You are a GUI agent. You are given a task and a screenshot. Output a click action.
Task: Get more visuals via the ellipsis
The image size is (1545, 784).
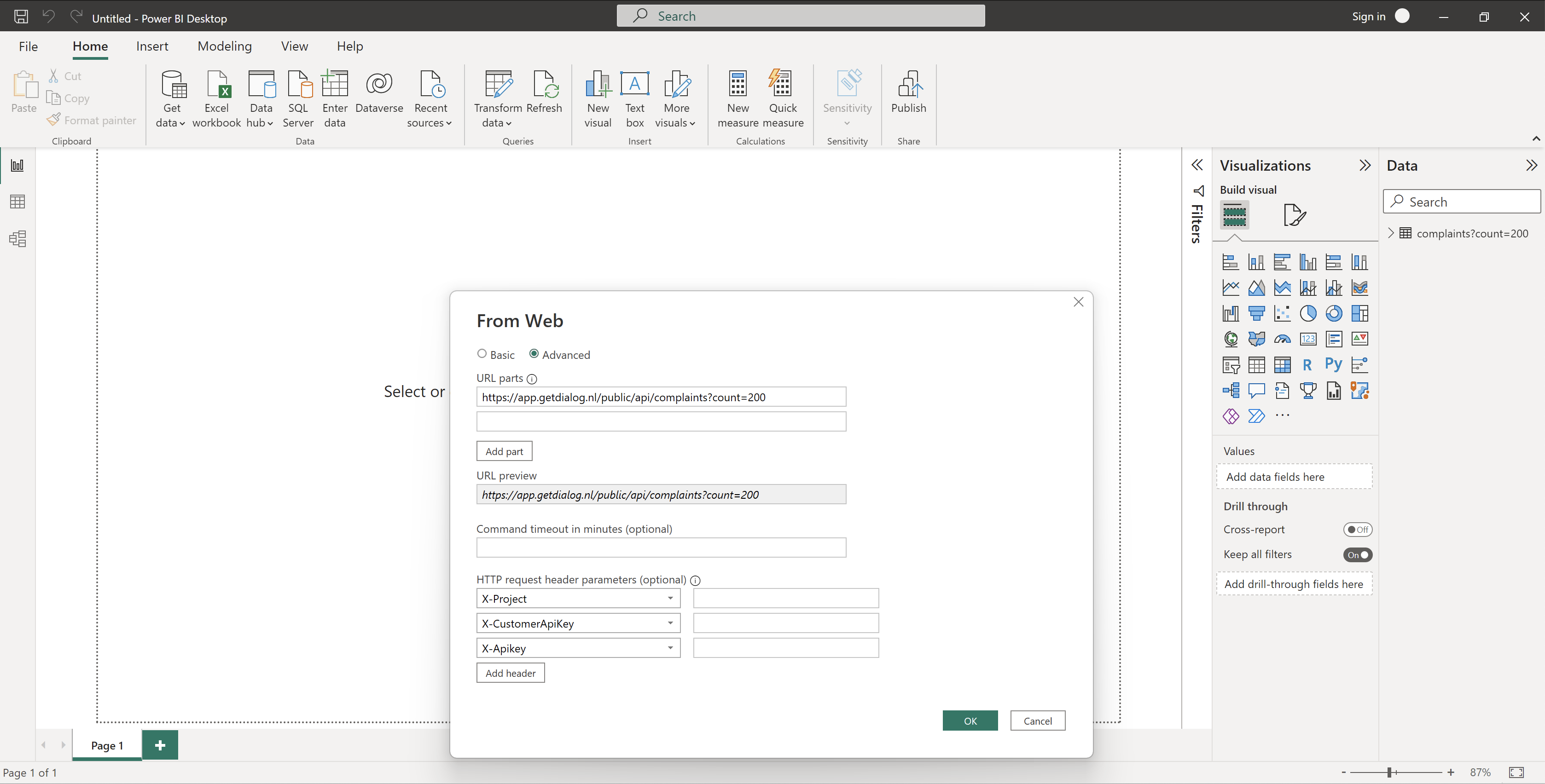[x=1282, y=416]
